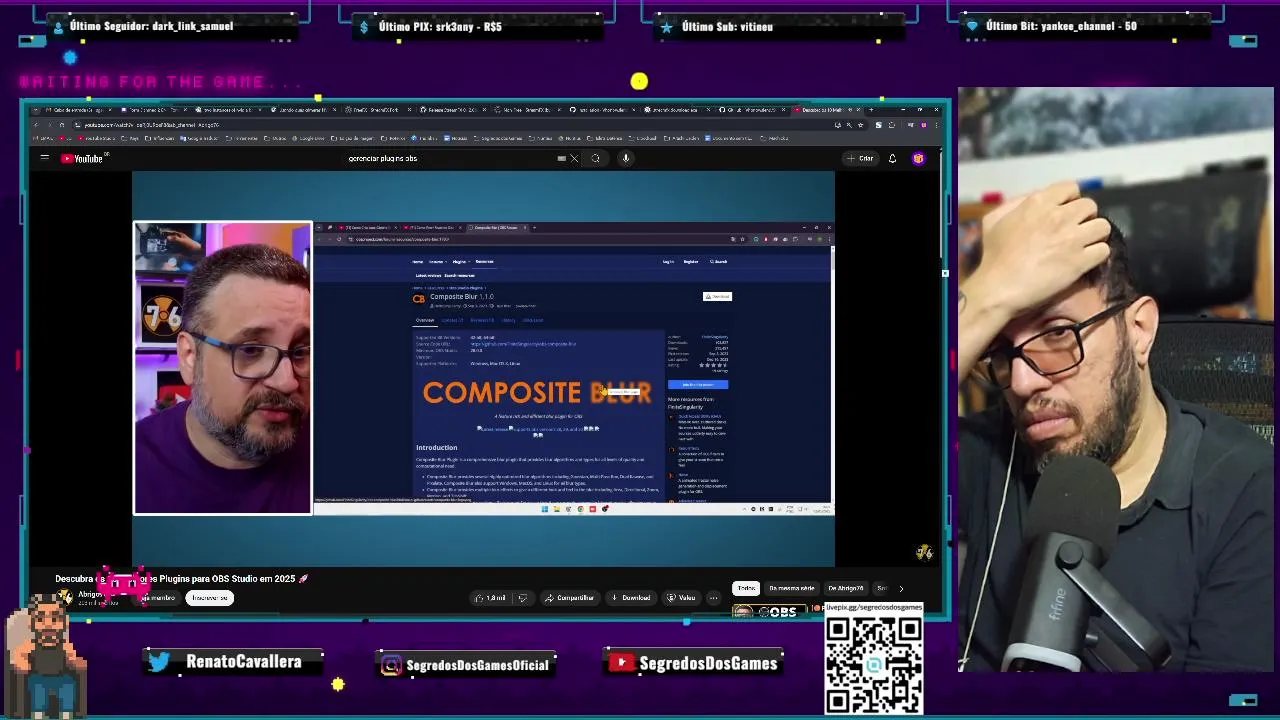This screenshot has height=720, width=1280.
Task: Click the Log in link on OBS forum header
Action: (668, 261)
